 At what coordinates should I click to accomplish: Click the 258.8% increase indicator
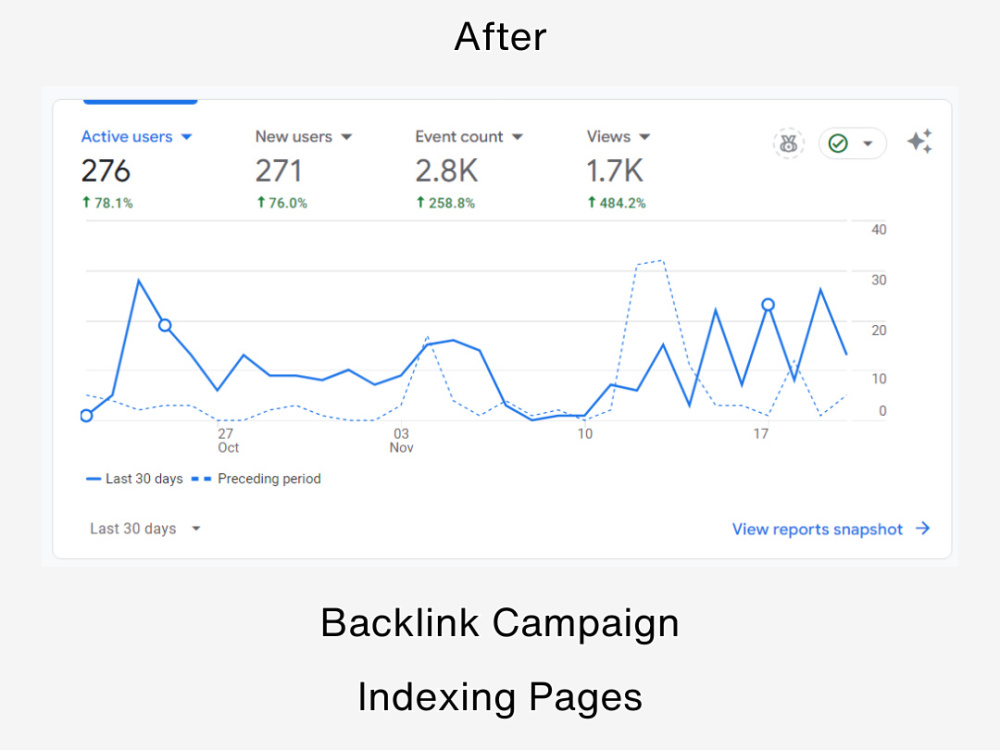coord(445,203)
